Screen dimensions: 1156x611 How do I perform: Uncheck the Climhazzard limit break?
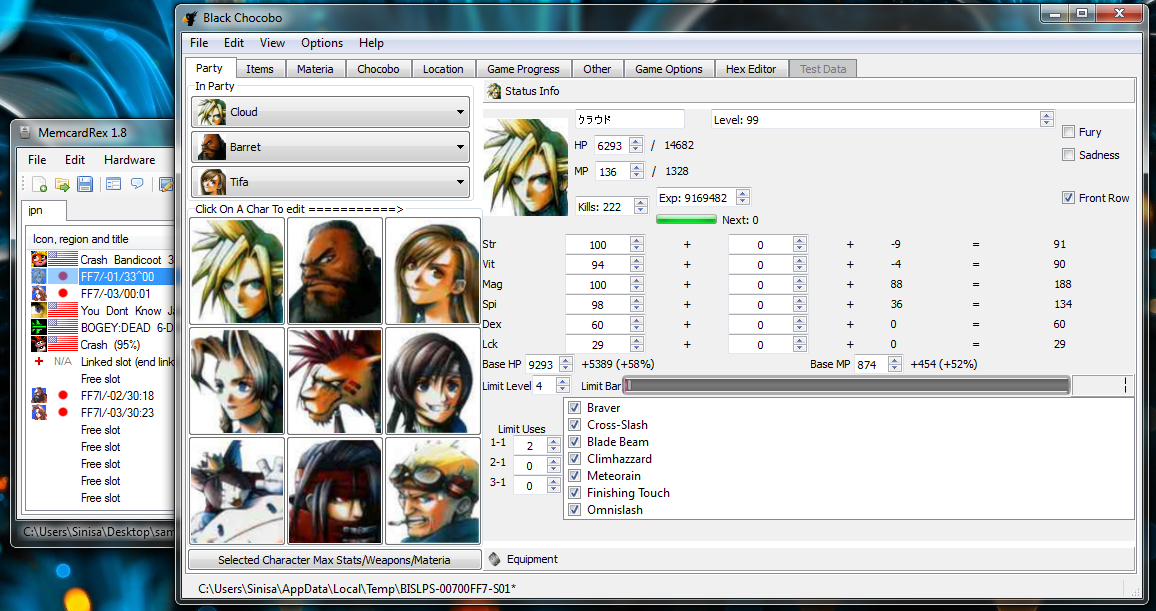tap(575, 458)
